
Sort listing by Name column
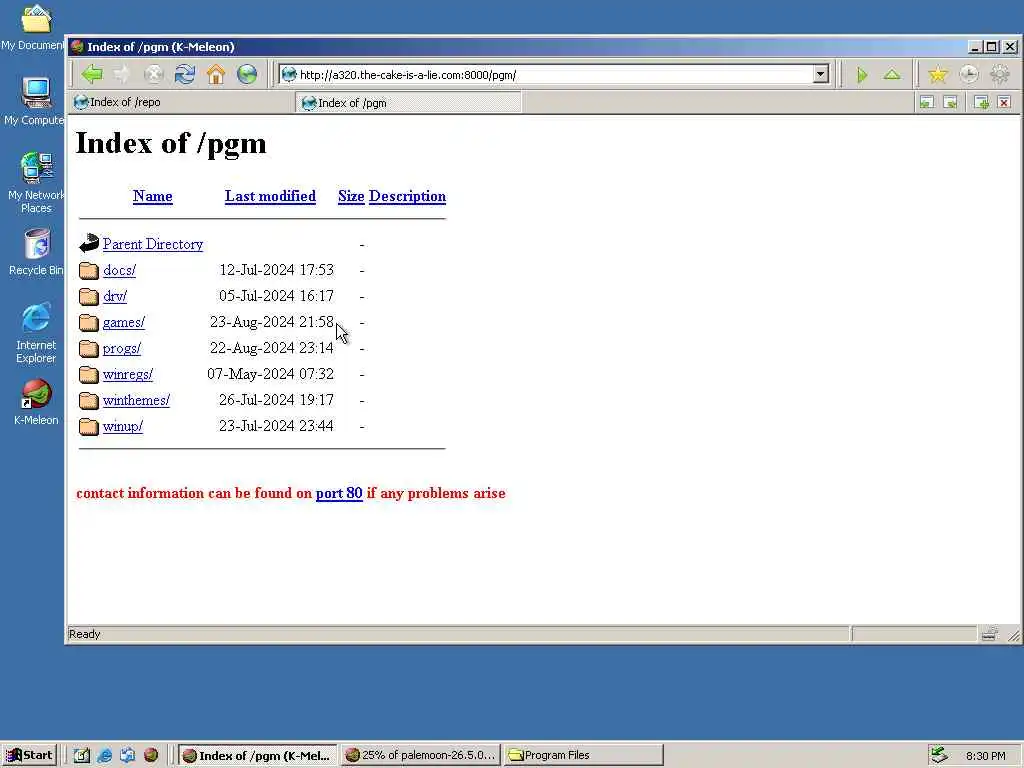coord(152,196)
